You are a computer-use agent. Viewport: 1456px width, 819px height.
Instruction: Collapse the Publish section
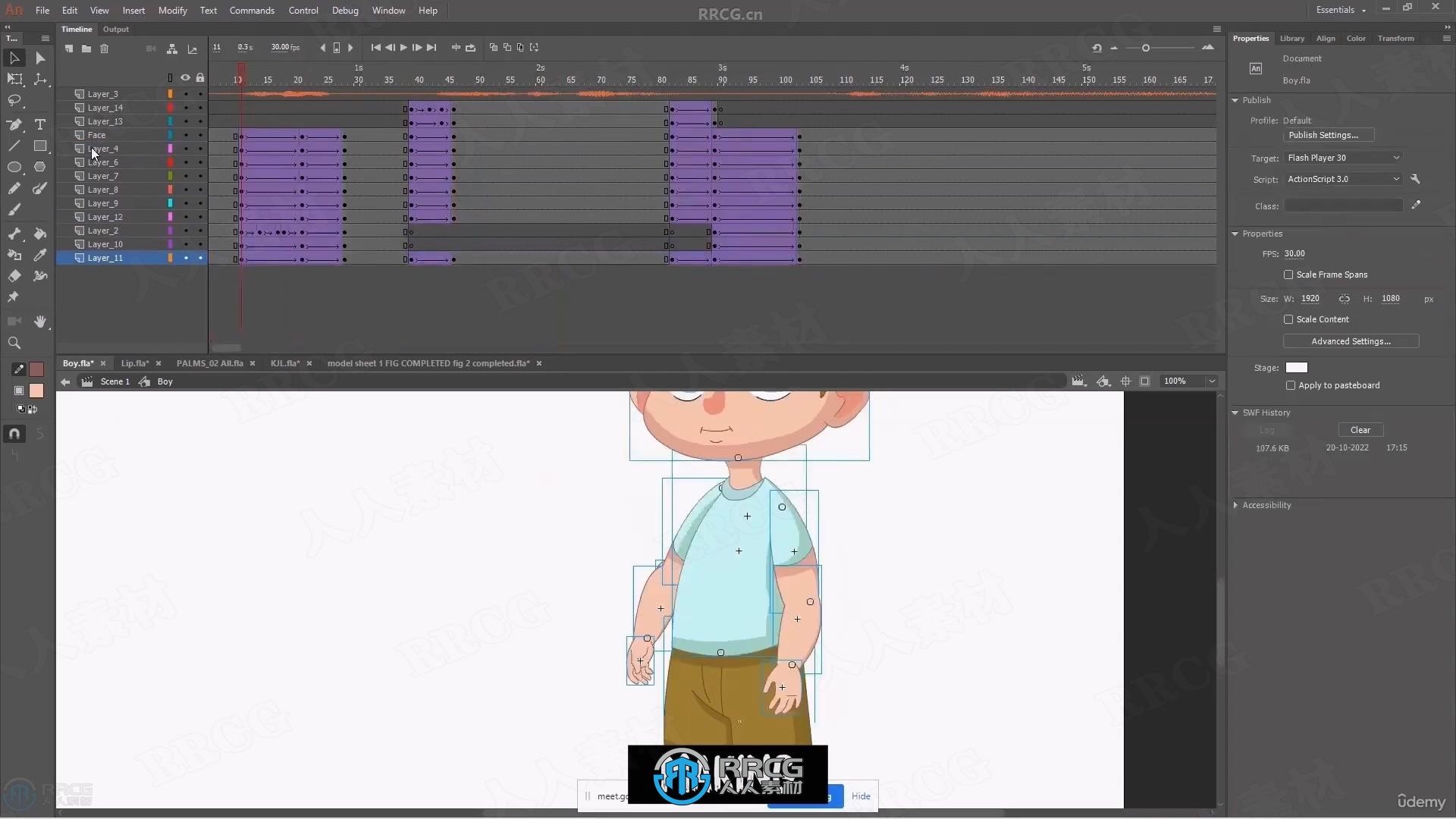coord(1235,100)
